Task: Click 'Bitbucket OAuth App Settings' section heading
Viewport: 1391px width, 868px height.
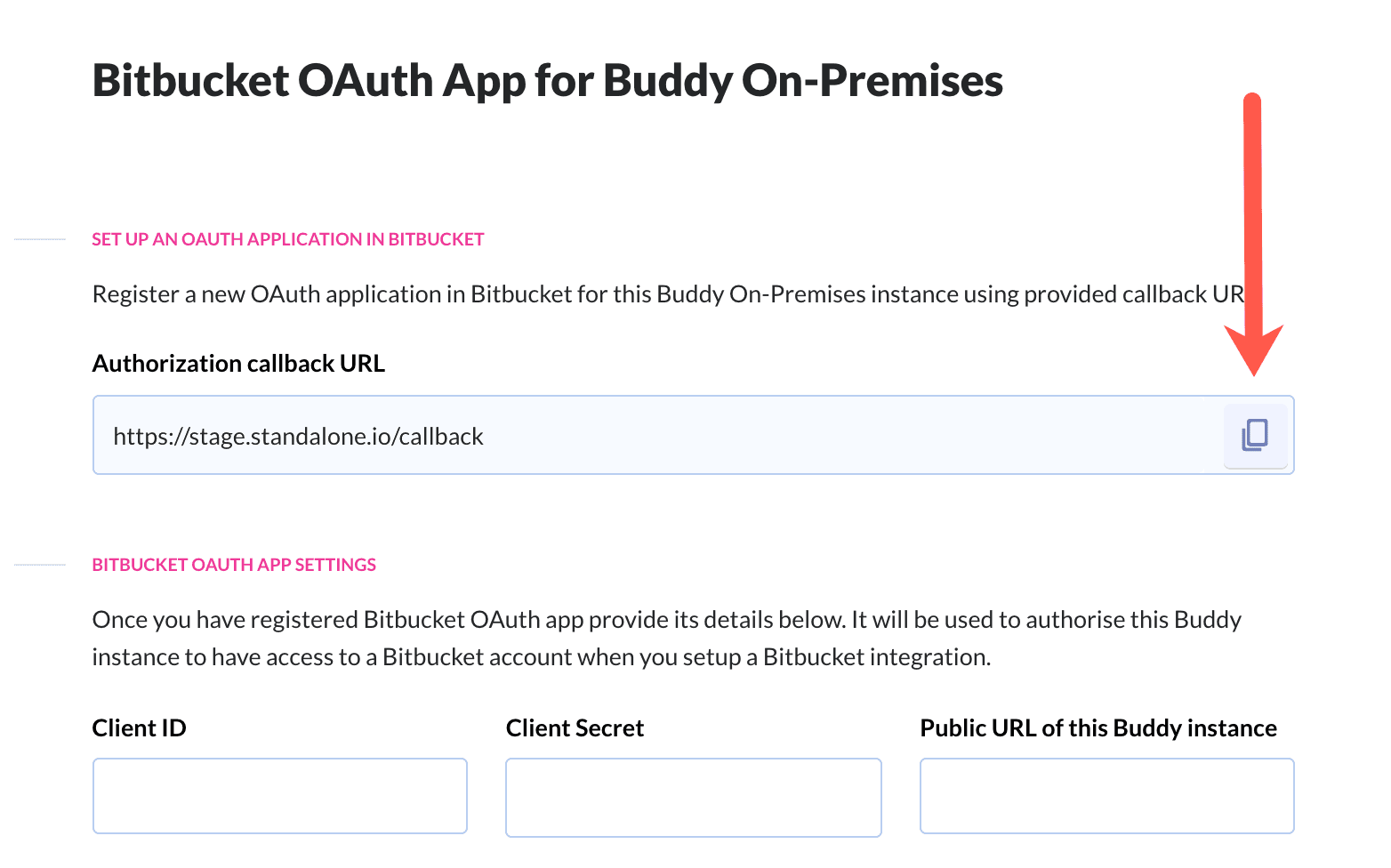Action: [234, 565]
